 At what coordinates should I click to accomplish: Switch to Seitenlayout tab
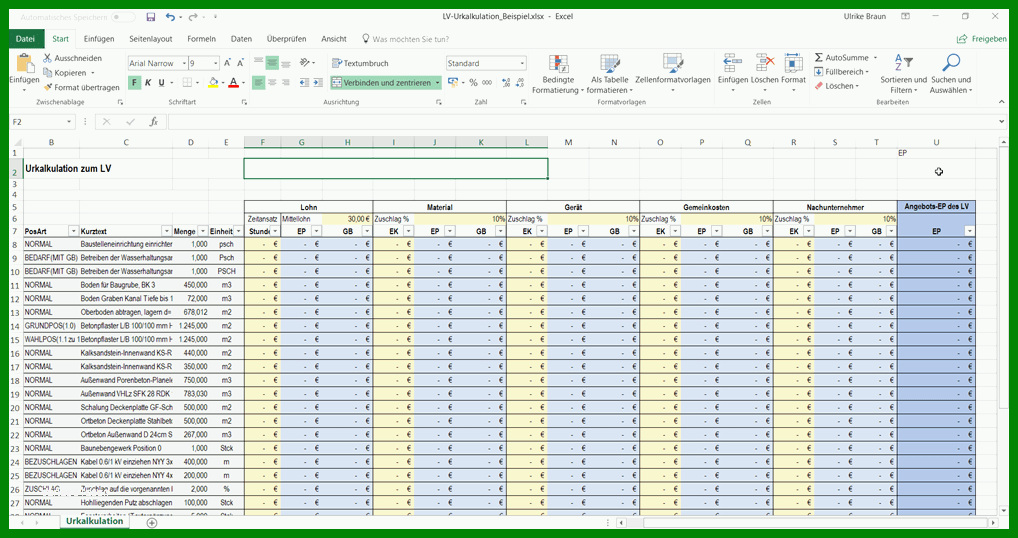151,39
